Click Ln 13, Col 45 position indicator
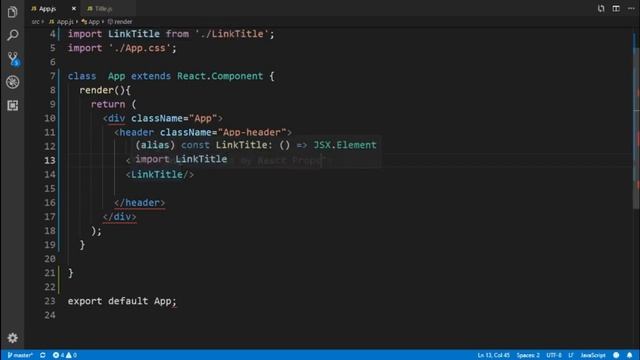 493,355
